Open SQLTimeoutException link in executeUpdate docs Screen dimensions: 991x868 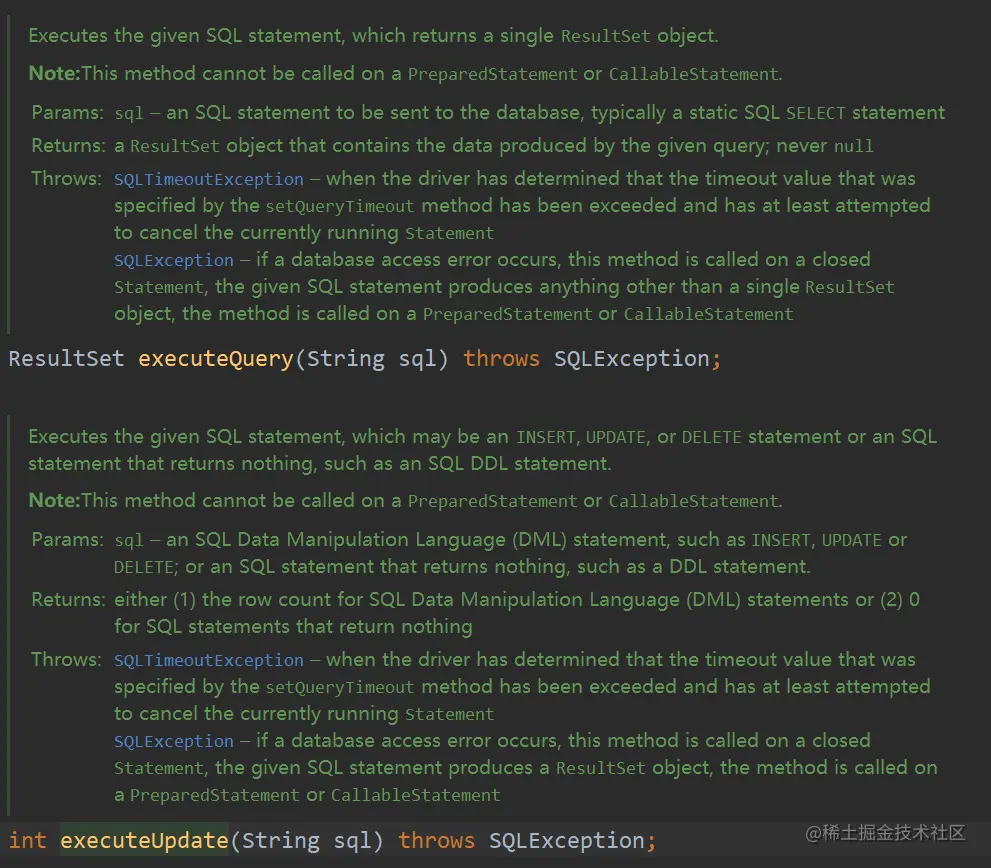click(208, 660)
